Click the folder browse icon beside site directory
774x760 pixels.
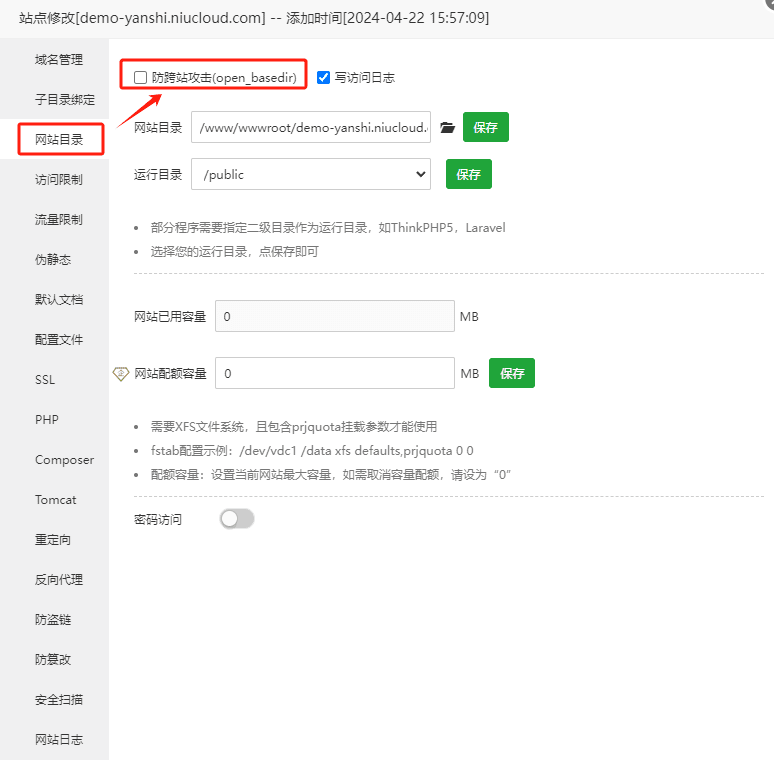[x=447, y=128]
